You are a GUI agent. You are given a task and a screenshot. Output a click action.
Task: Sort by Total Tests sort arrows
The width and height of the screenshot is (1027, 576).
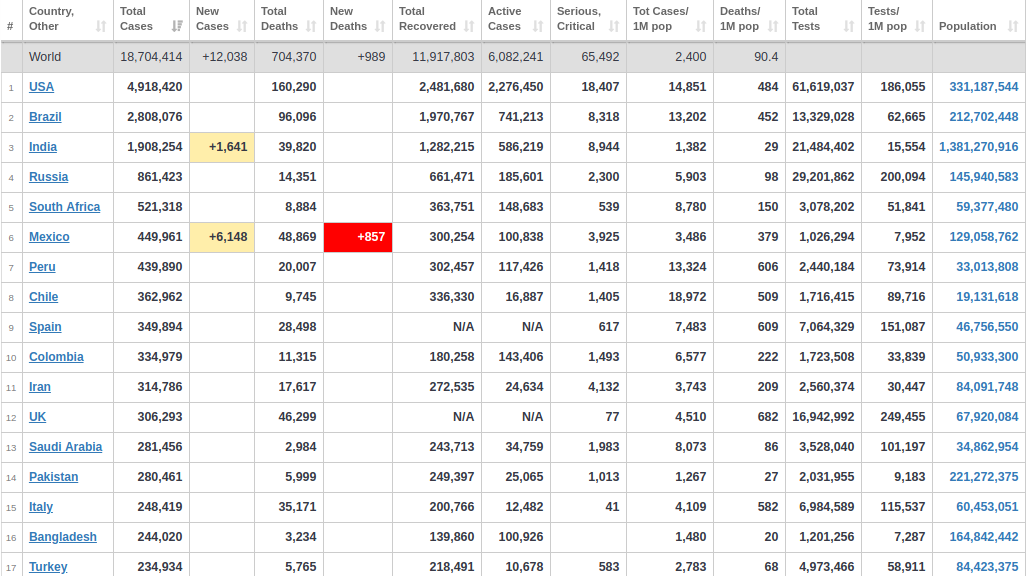[x=849, y=26]
